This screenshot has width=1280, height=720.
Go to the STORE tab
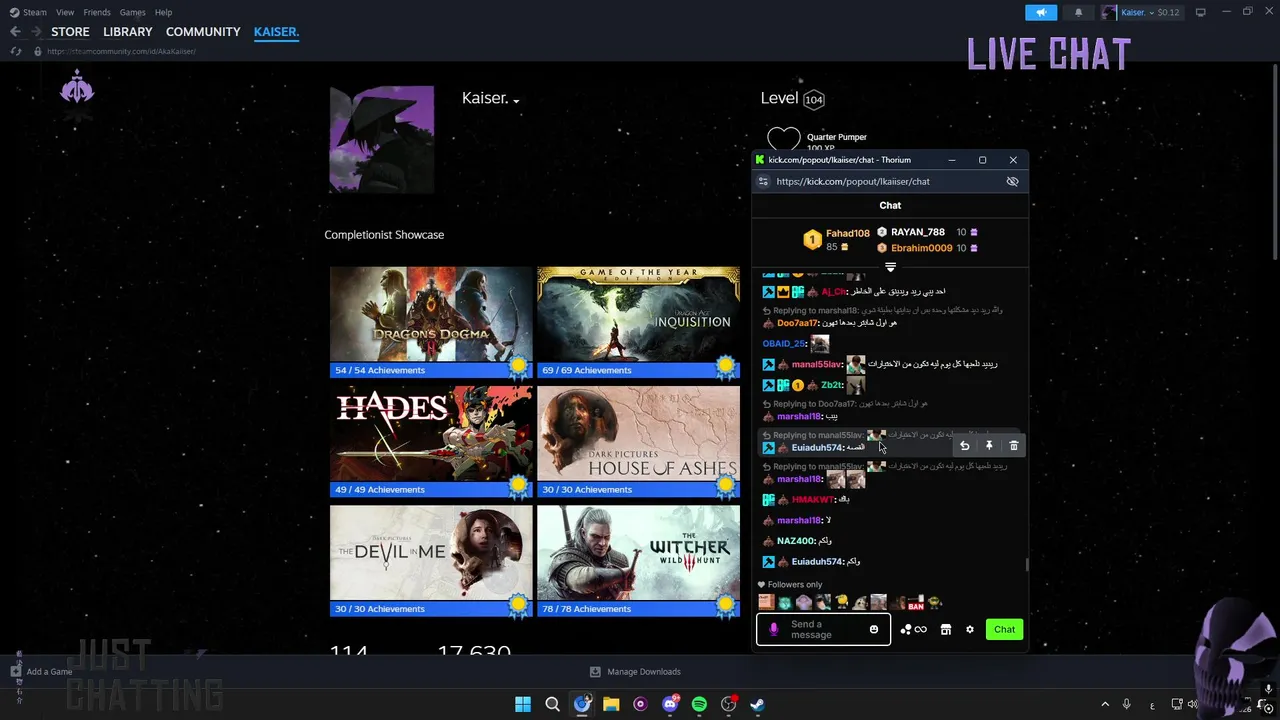(x=70, y=32)
